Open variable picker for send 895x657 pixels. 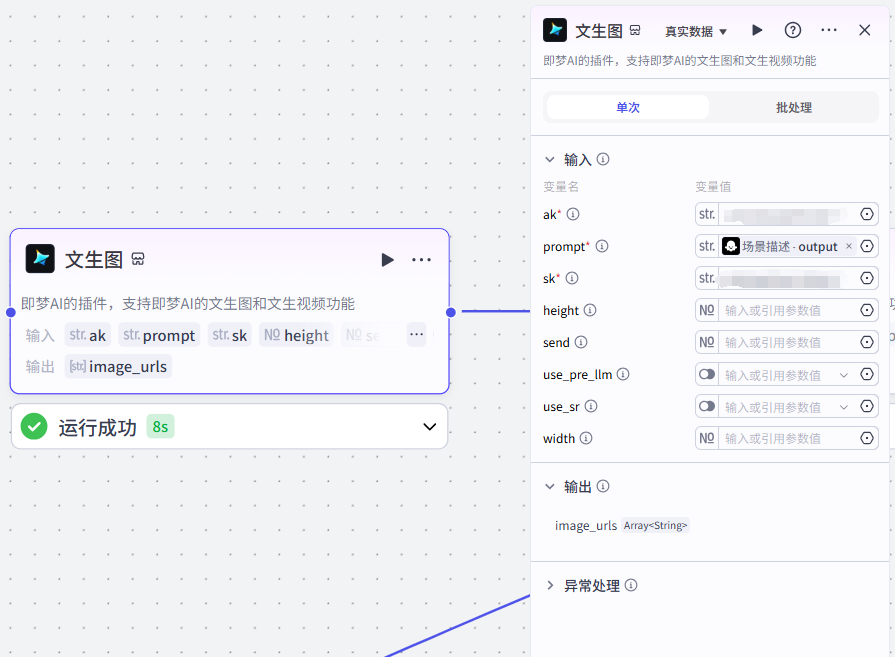866,342
